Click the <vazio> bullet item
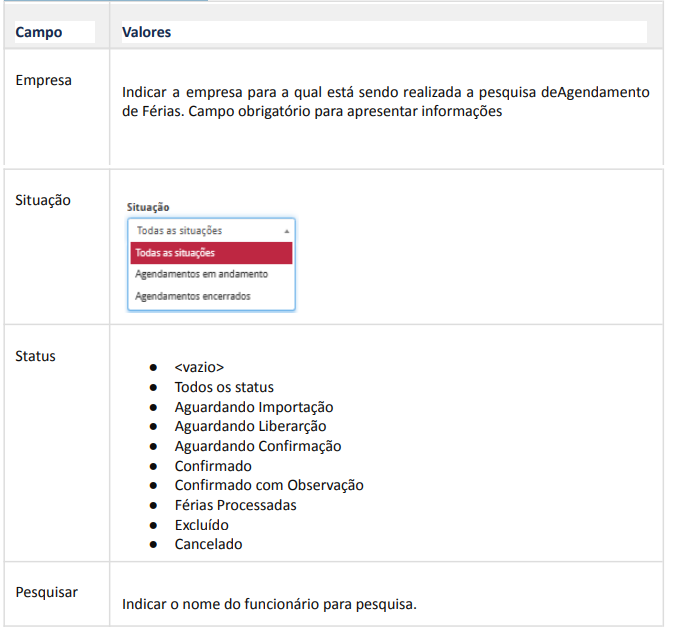Viewport: 679px width, 629px height. [199, 368]
